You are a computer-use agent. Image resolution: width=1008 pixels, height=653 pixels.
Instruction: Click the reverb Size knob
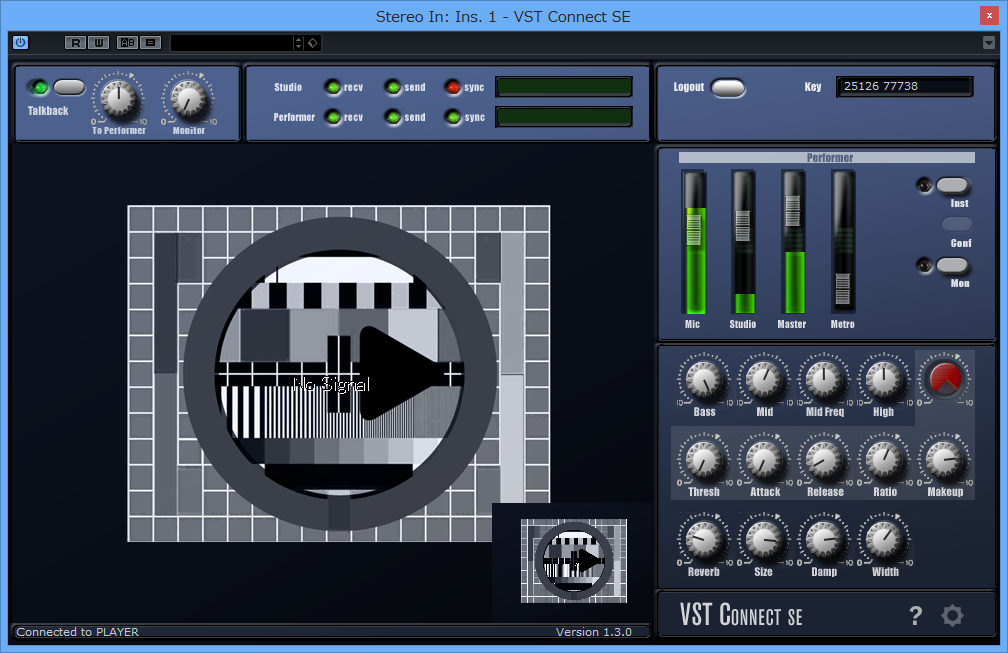pyautogui.click(x=764, y=539)
